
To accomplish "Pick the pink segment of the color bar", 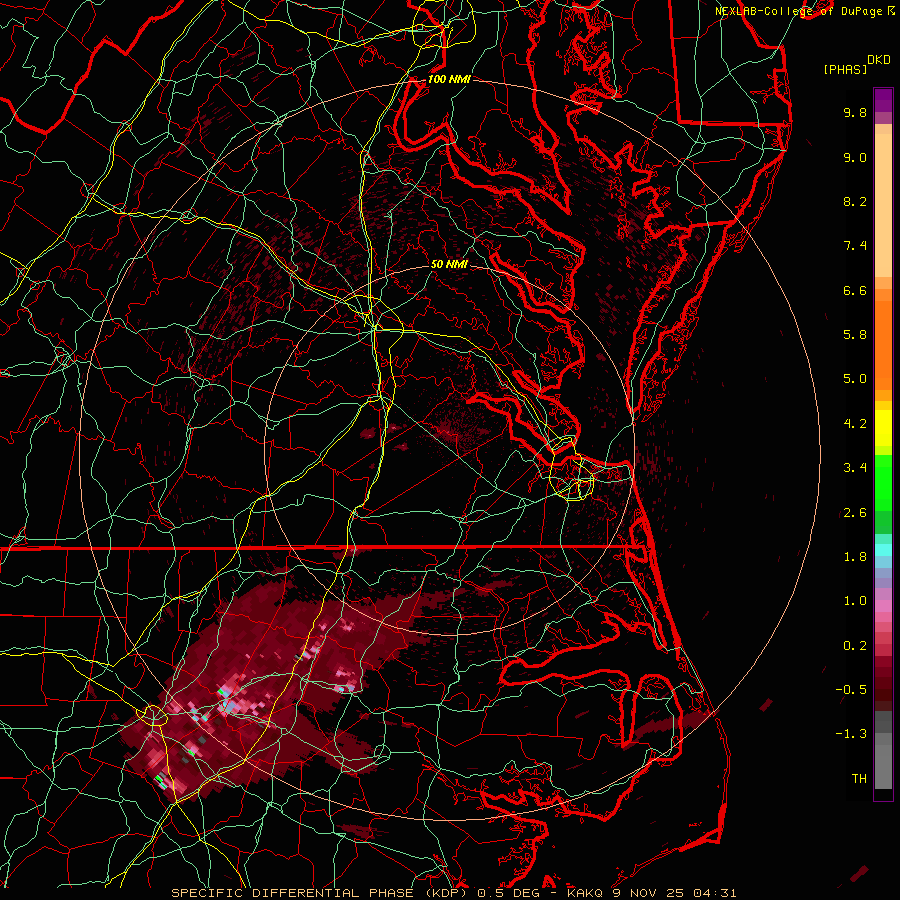I will coord(883,606).
